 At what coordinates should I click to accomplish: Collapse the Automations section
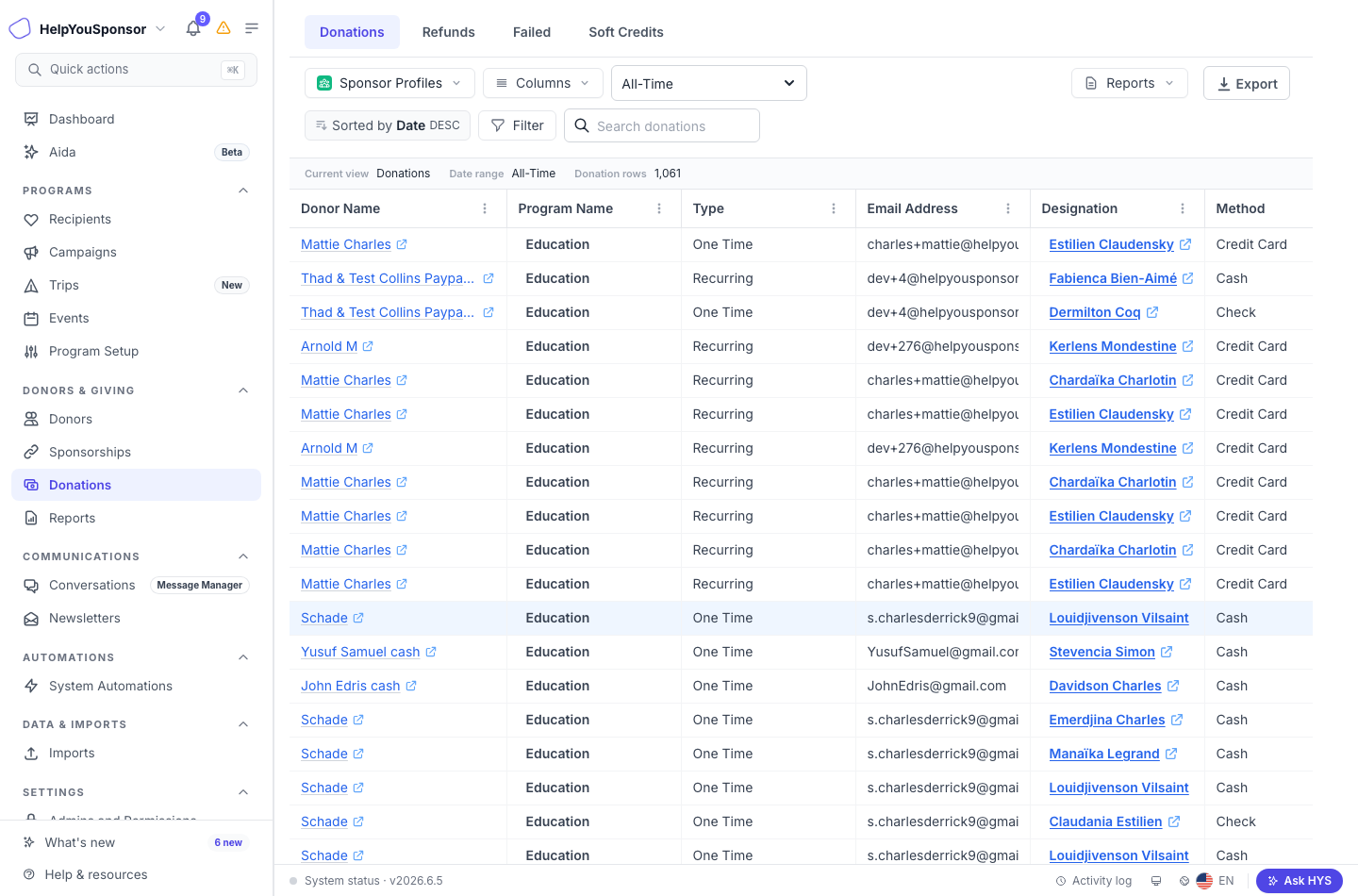pos(243,657)
